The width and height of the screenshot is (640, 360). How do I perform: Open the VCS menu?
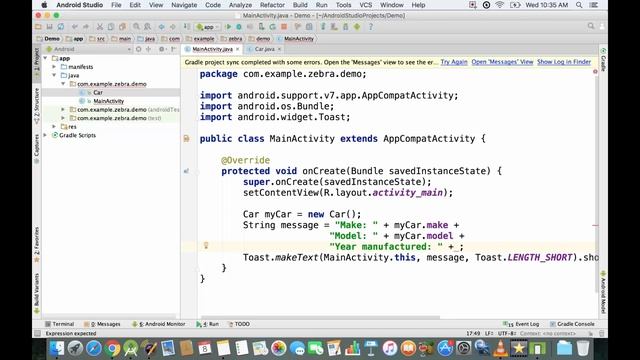(x=365, y=5)
